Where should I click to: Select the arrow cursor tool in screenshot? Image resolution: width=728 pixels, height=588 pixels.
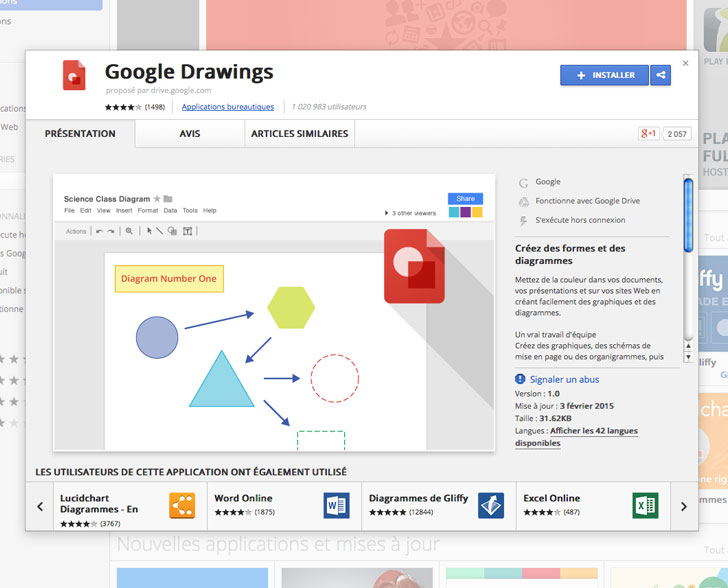pyautogui.click(x=149, y=231)
